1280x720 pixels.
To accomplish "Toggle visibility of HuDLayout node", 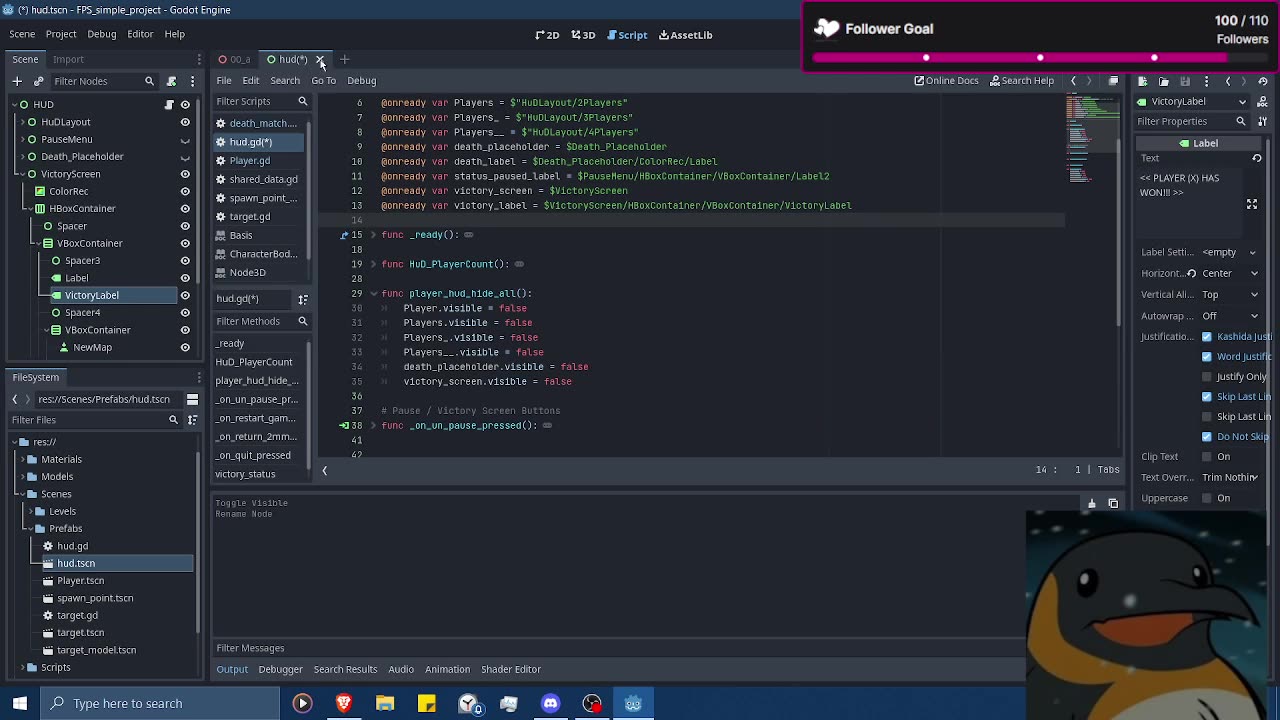I will [x=185, y=122].
